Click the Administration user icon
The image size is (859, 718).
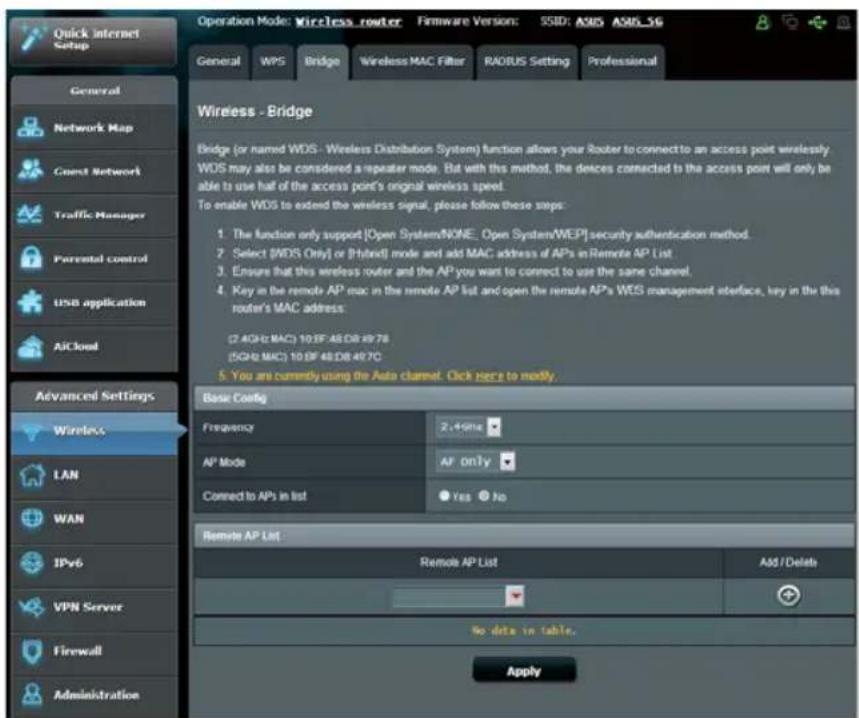click(x=32, y=694)
